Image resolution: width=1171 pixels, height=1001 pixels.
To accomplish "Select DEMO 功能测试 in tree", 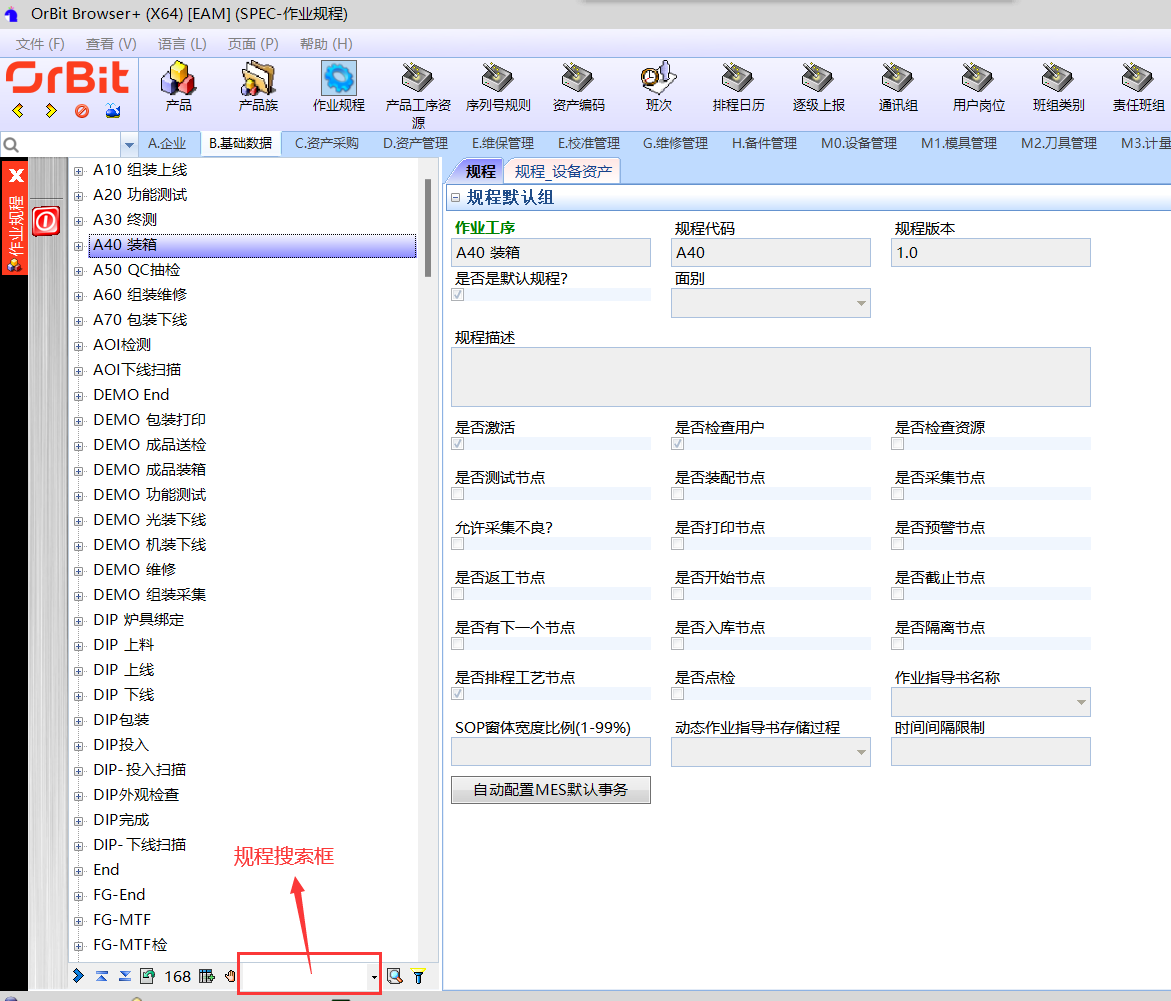I will [x=149, y=495].
